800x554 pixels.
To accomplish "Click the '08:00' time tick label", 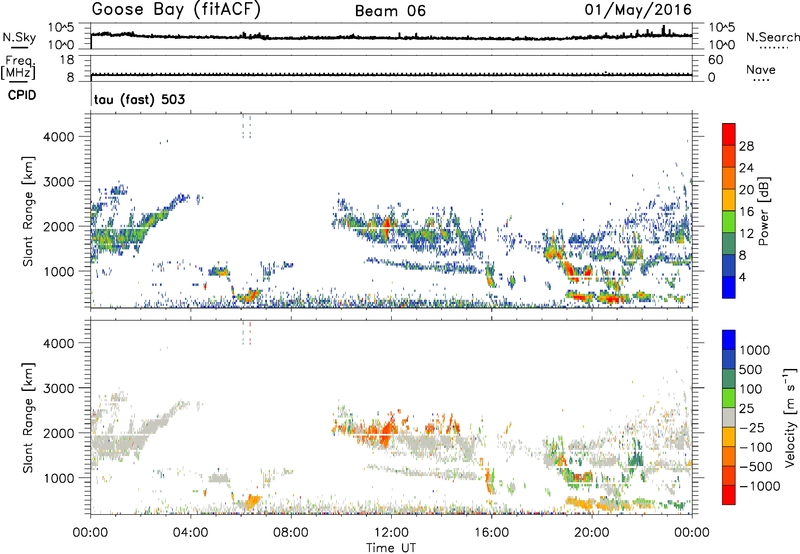I will (291, 533).
